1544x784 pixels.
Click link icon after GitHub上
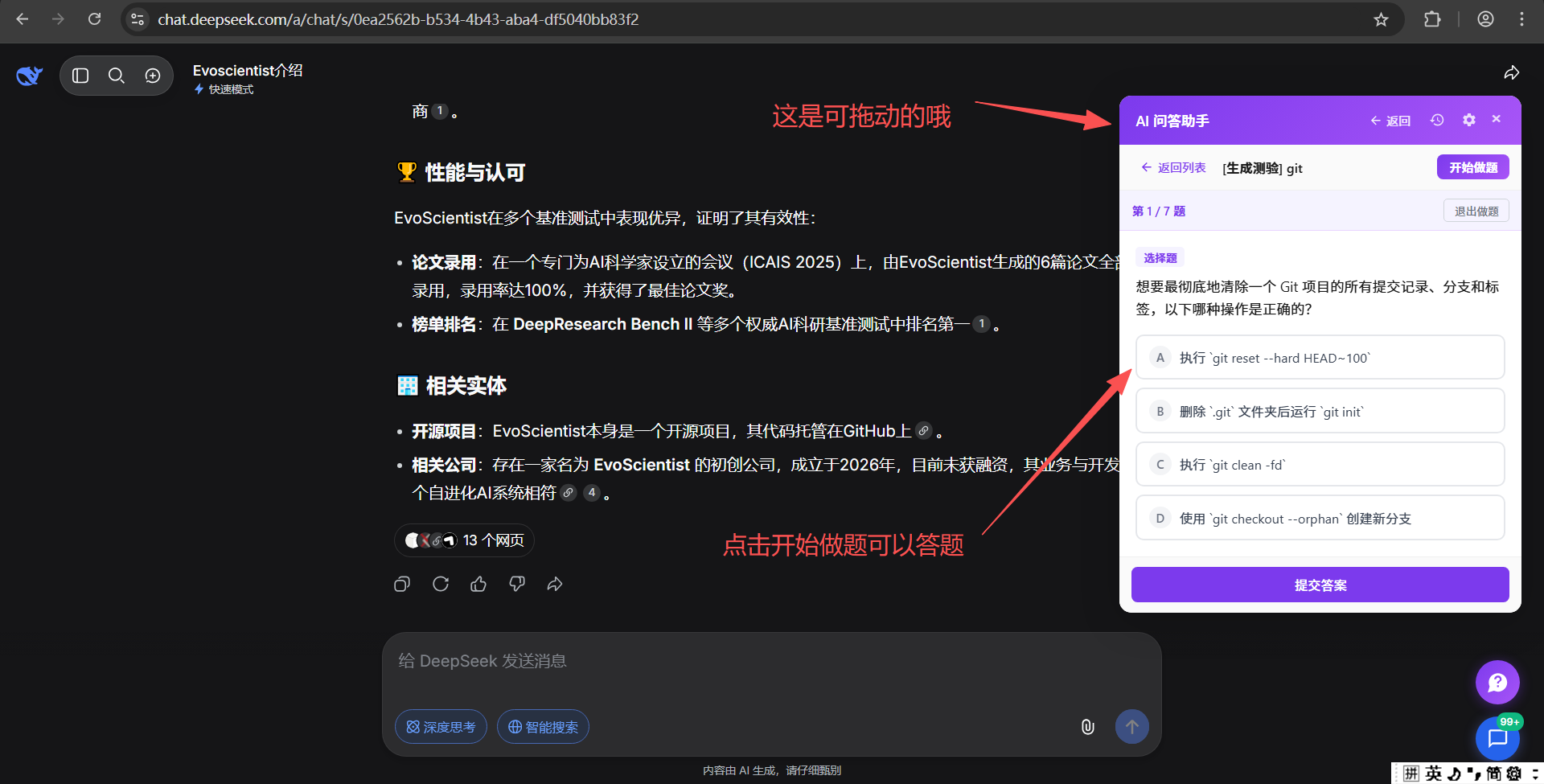[x=924, y=431]
